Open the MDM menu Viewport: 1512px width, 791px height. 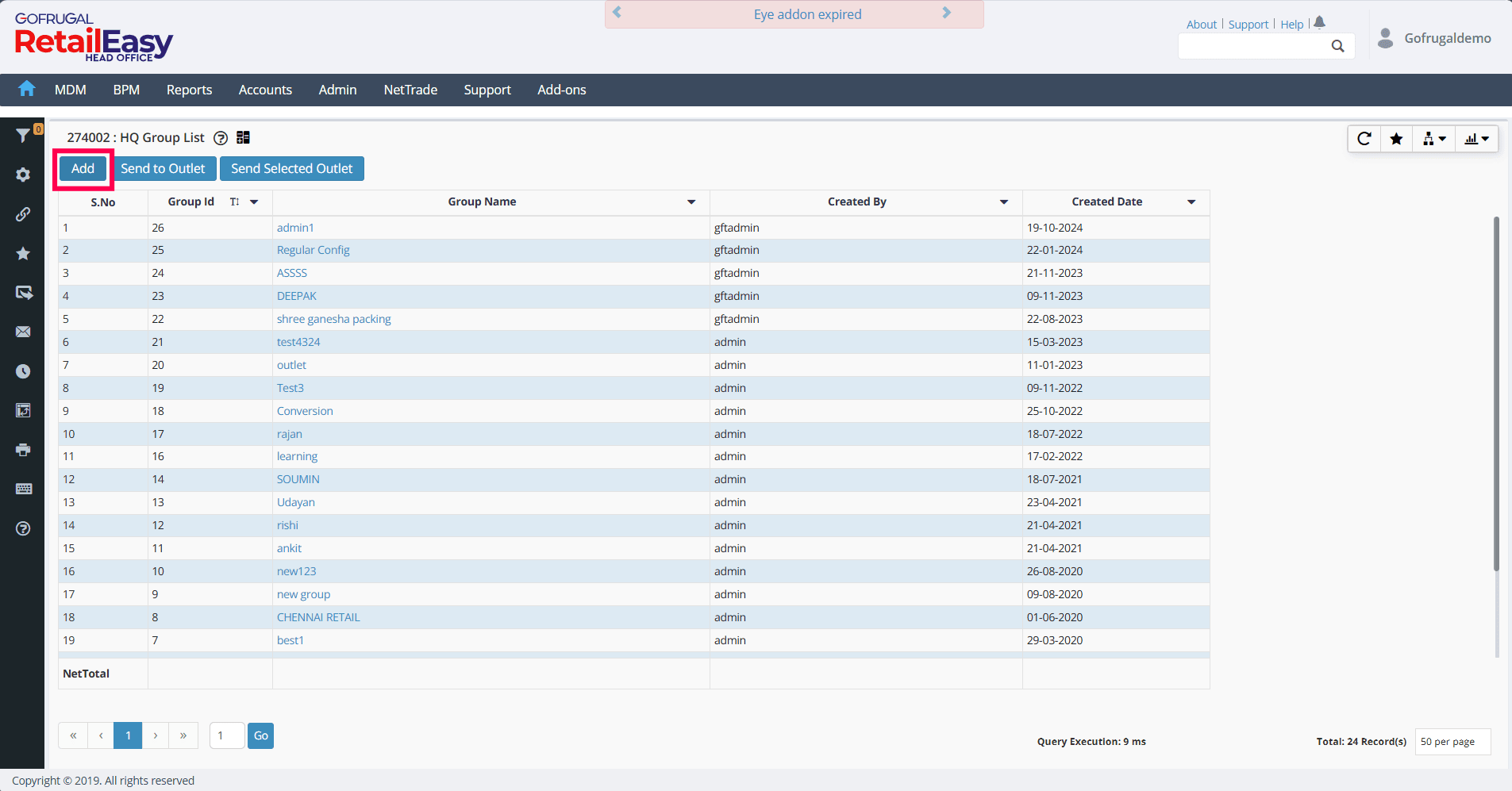click(71, 90)
